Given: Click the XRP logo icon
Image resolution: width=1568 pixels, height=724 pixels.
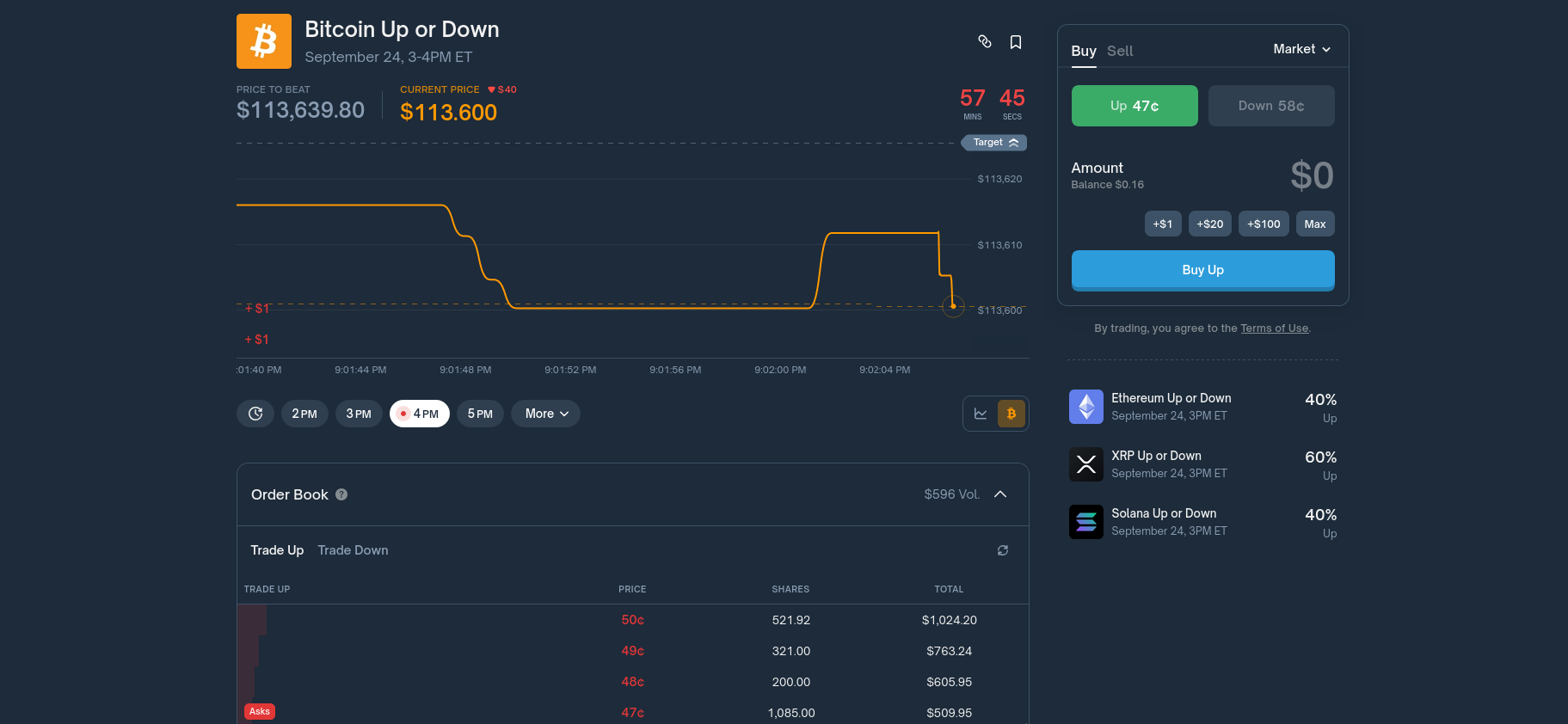Looking at the screenshot, I should (1086, 464).
